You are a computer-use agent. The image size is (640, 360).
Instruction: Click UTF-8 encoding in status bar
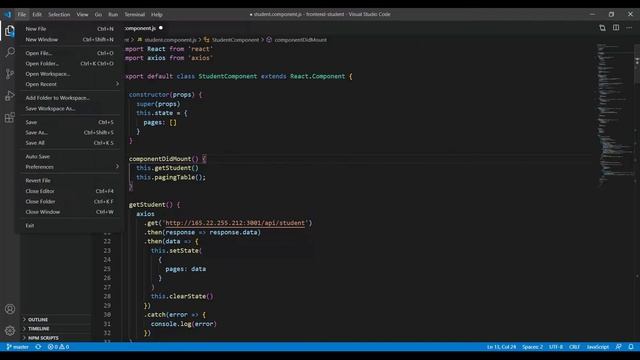(556, 347)
